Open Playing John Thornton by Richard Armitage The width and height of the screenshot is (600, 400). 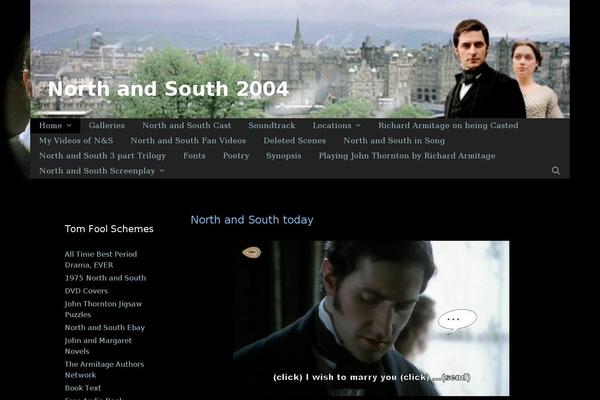coord(407,156)
